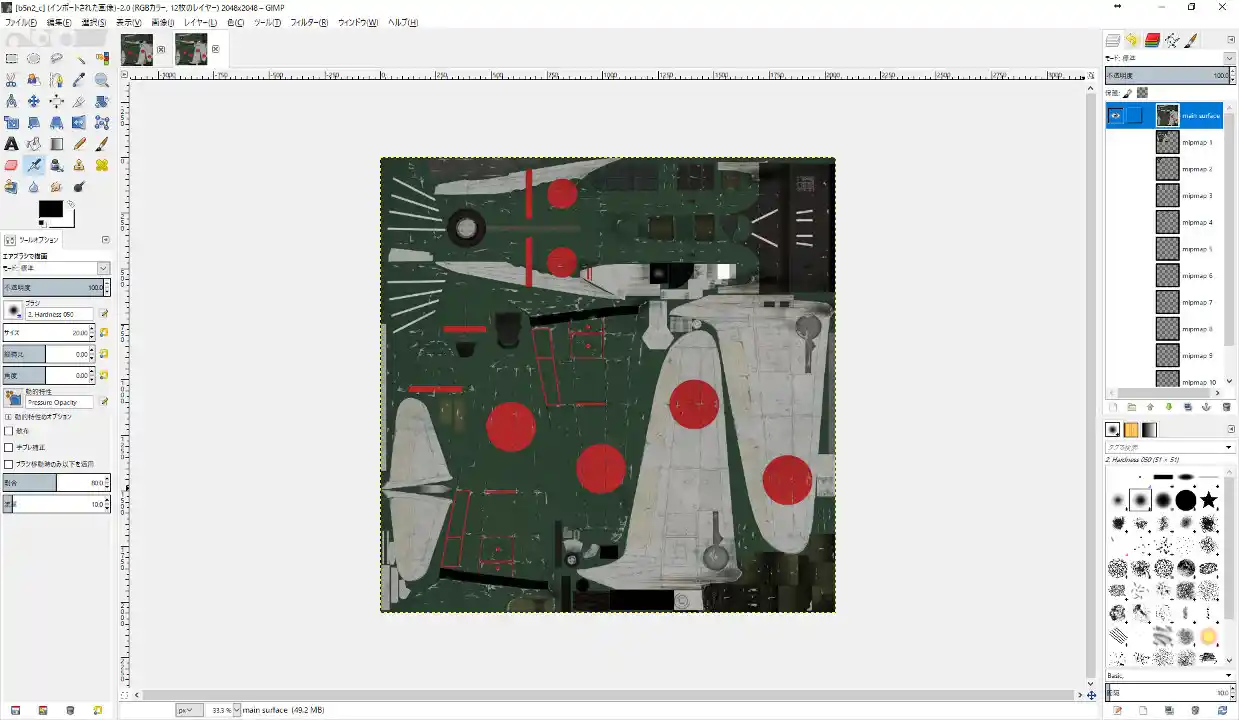Click the brush サイズ slider
Screen dimensions: 1239x720
[x=45, y=332]
